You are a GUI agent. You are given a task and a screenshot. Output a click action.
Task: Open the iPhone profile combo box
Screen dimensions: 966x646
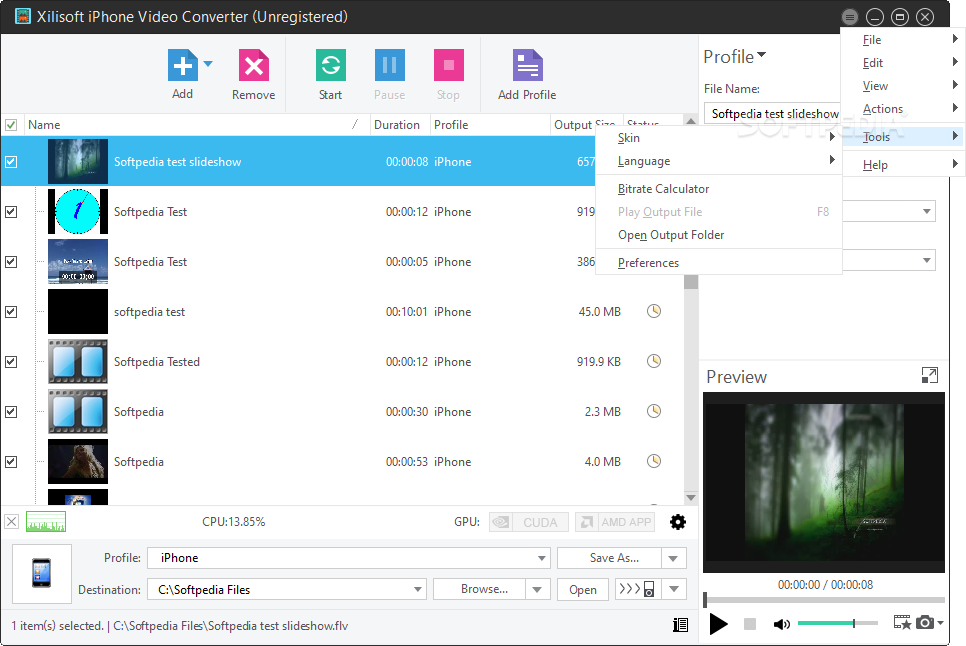(348, 558)
